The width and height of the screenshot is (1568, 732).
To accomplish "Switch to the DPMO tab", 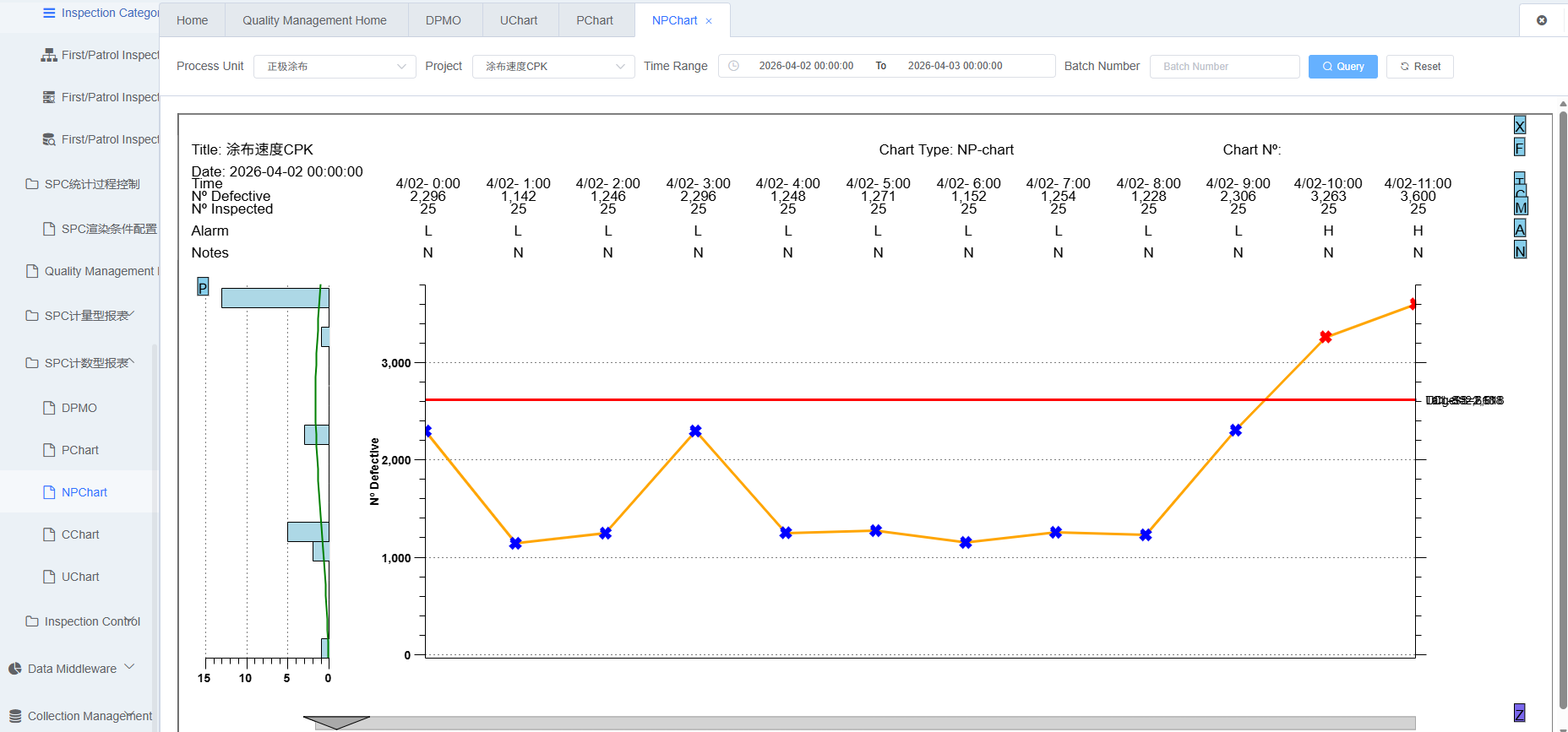I will click(444, 20).
